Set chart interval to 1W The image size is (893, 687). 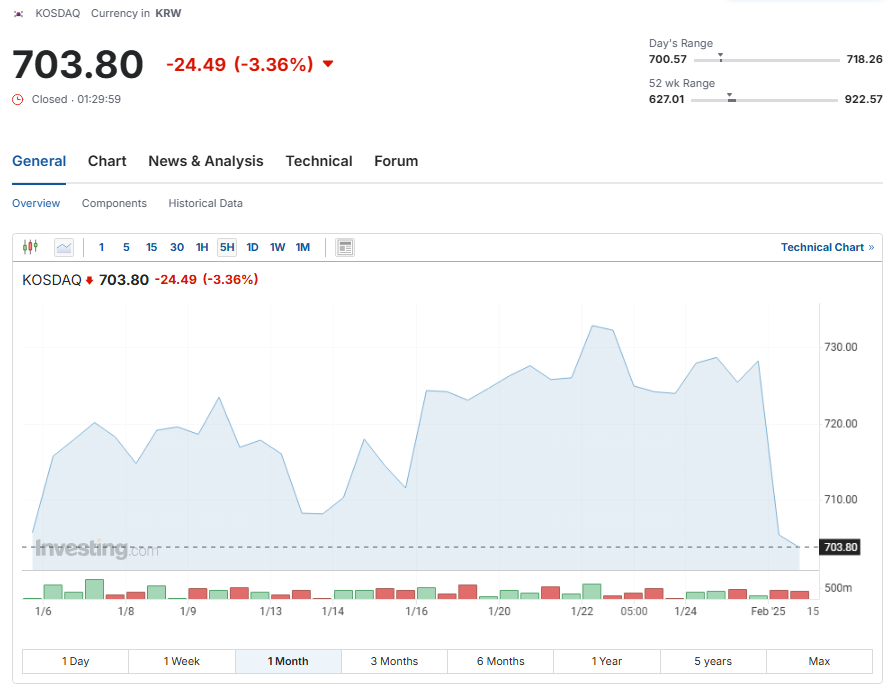click(277, 247)
